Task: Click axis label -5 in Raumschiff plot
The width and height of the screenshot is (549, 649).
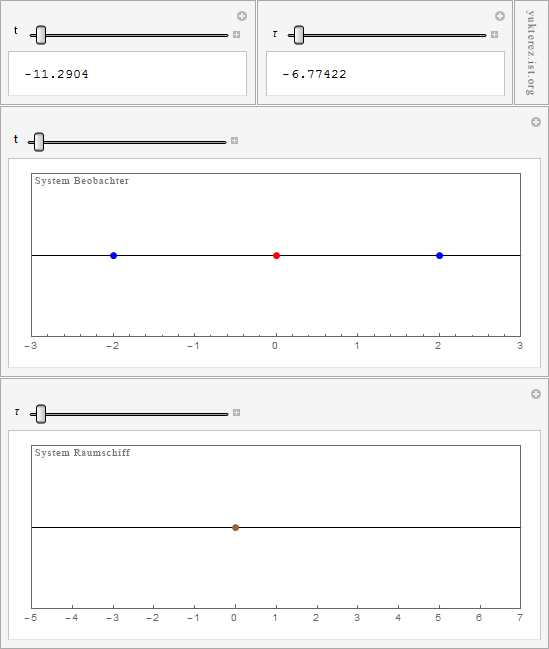Action: (31, 618)
